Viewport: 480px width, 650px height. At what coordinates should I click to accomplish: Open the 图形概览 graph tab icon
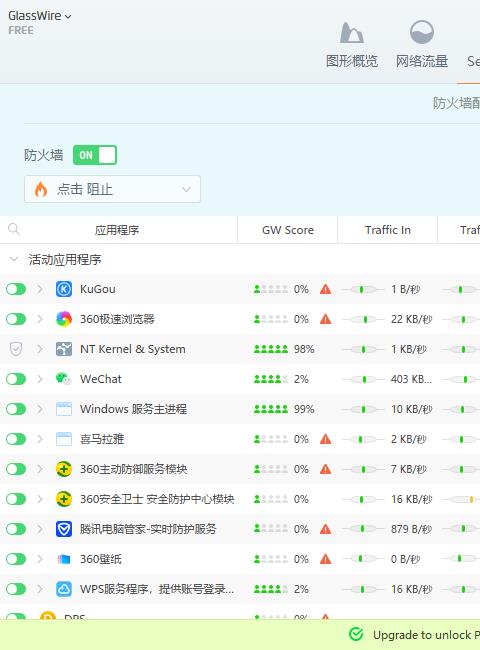(352, 32)
